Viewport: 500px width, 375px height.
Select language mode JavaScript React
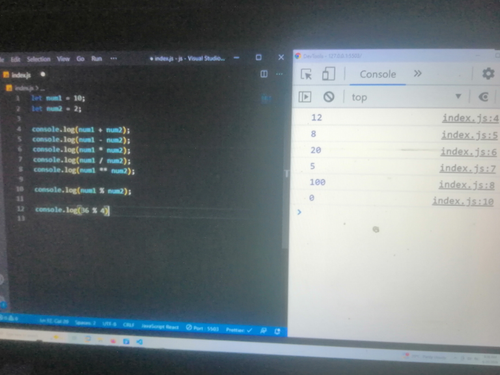tap(160, 326)
